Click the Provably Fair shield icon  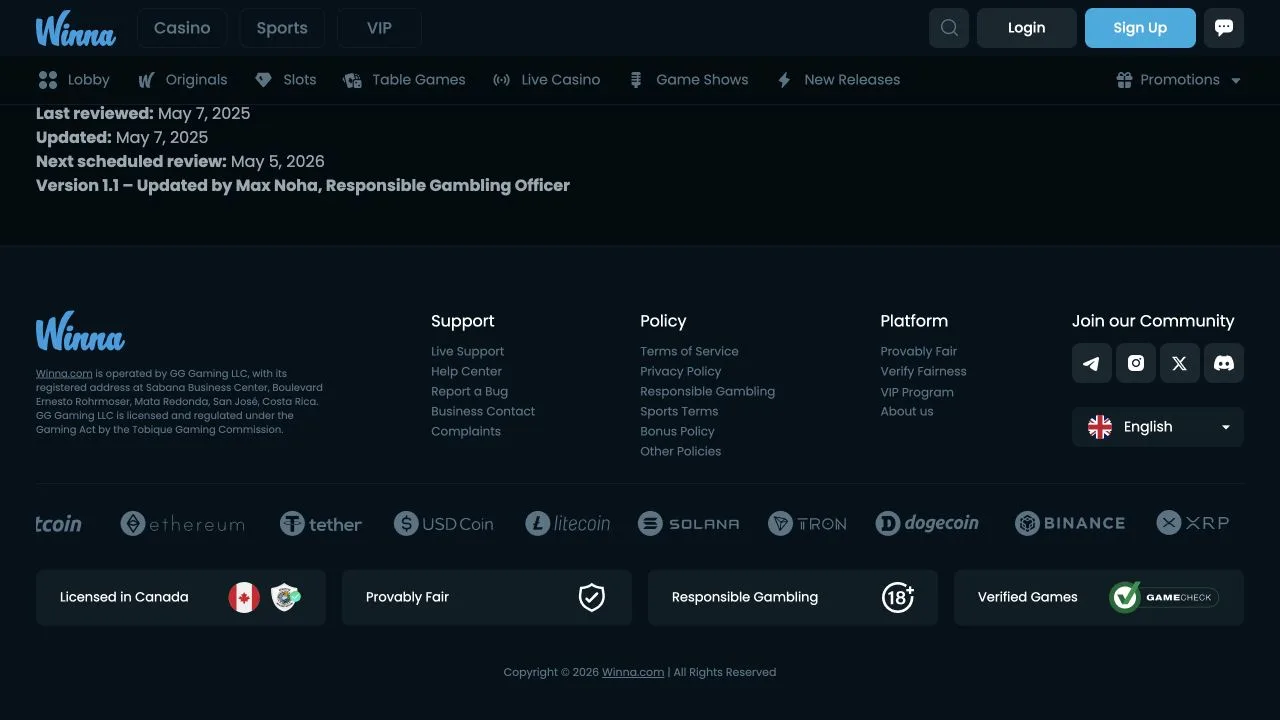point(592,597)
